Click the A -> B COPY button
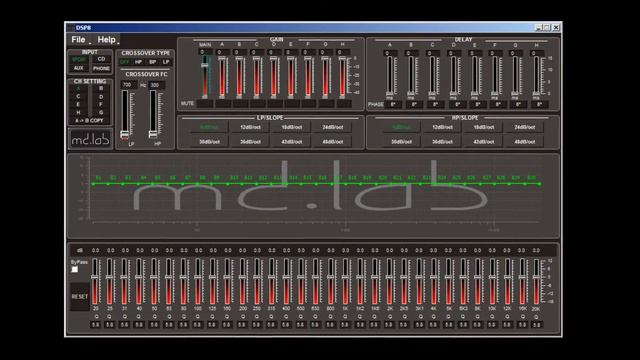 click(89, 121)
